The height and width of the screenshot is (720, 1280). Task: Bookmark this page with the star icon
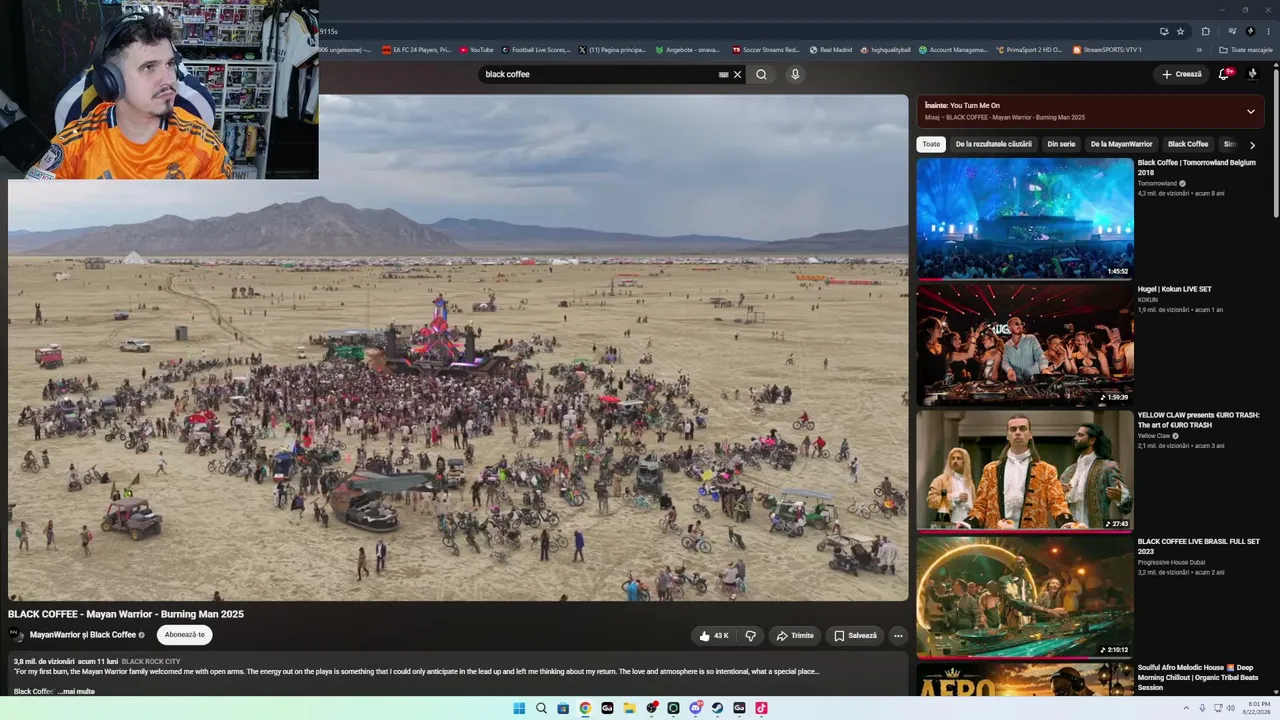pos(1180,31)
